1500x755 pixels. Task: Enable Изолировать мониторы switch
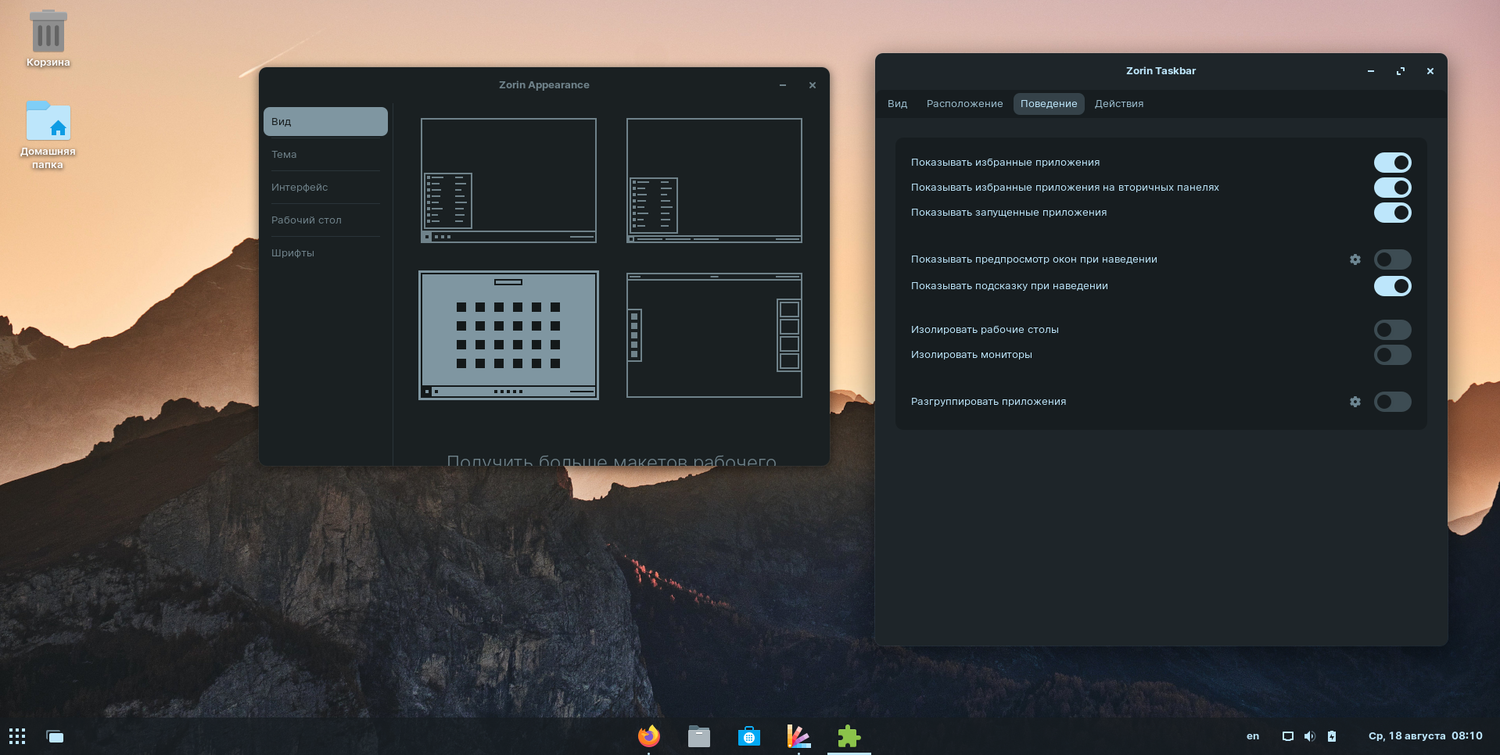pyautogui.click(x=1393, y=354)
